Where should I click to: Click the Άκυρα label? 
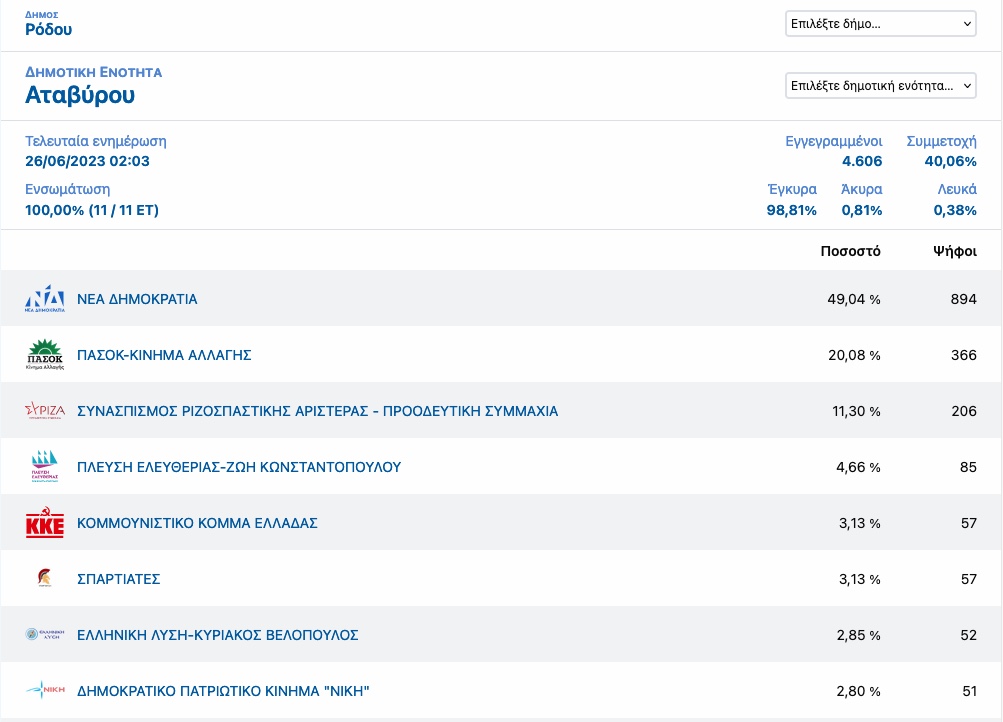pyautogui.click(x=861, y=189)
